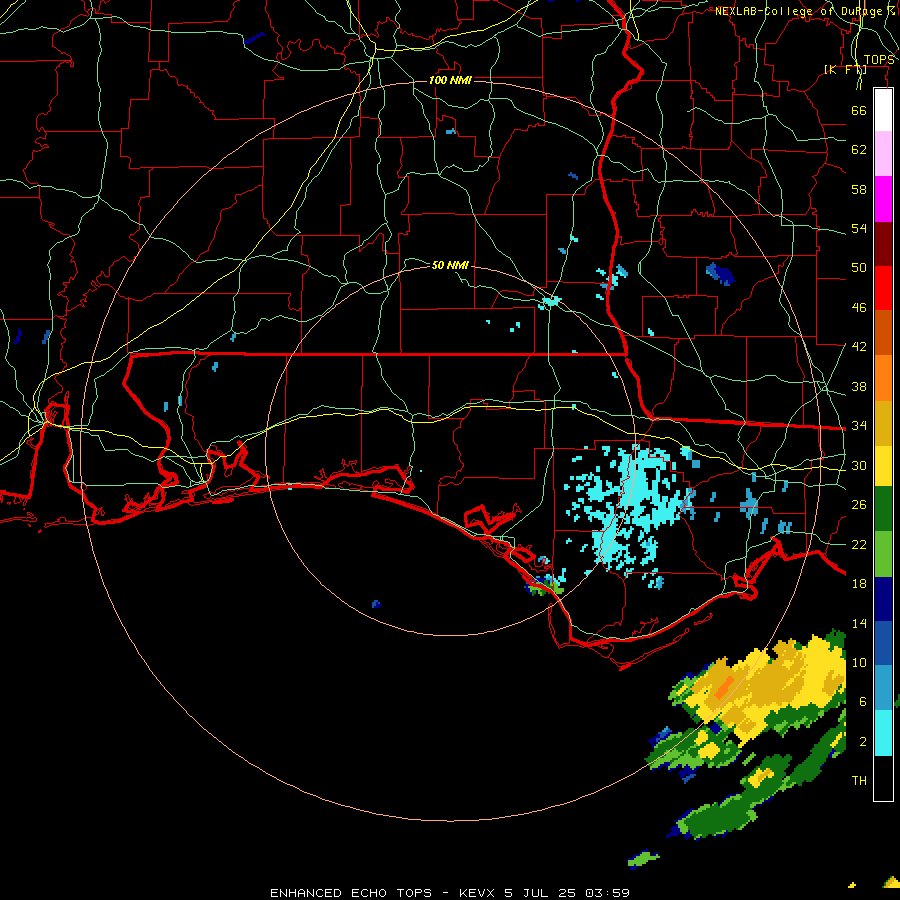Click the gold legend swatch

[x=883, y=423]
